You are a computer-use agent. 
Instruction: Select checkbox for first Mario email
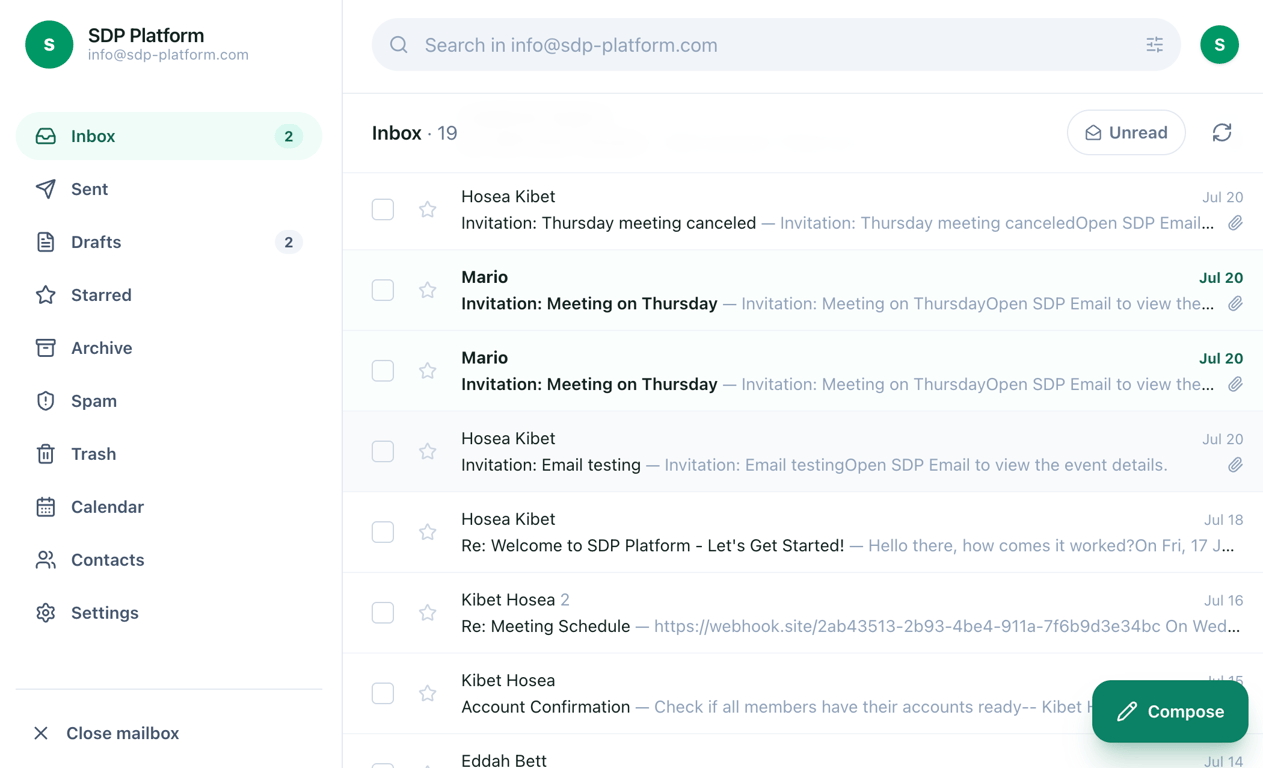pos(383,290)
